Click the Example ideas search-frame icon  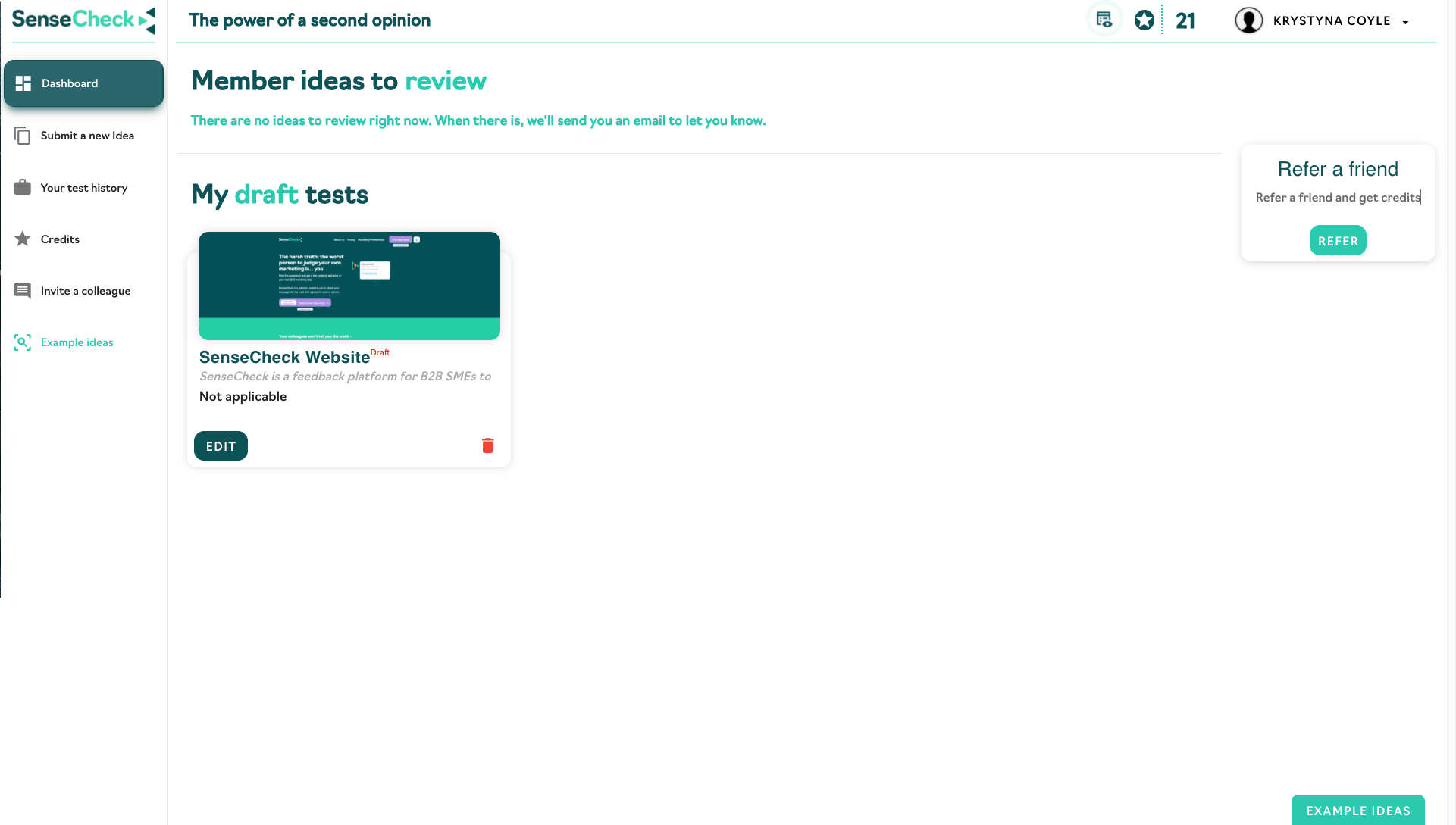pos(23,342)
